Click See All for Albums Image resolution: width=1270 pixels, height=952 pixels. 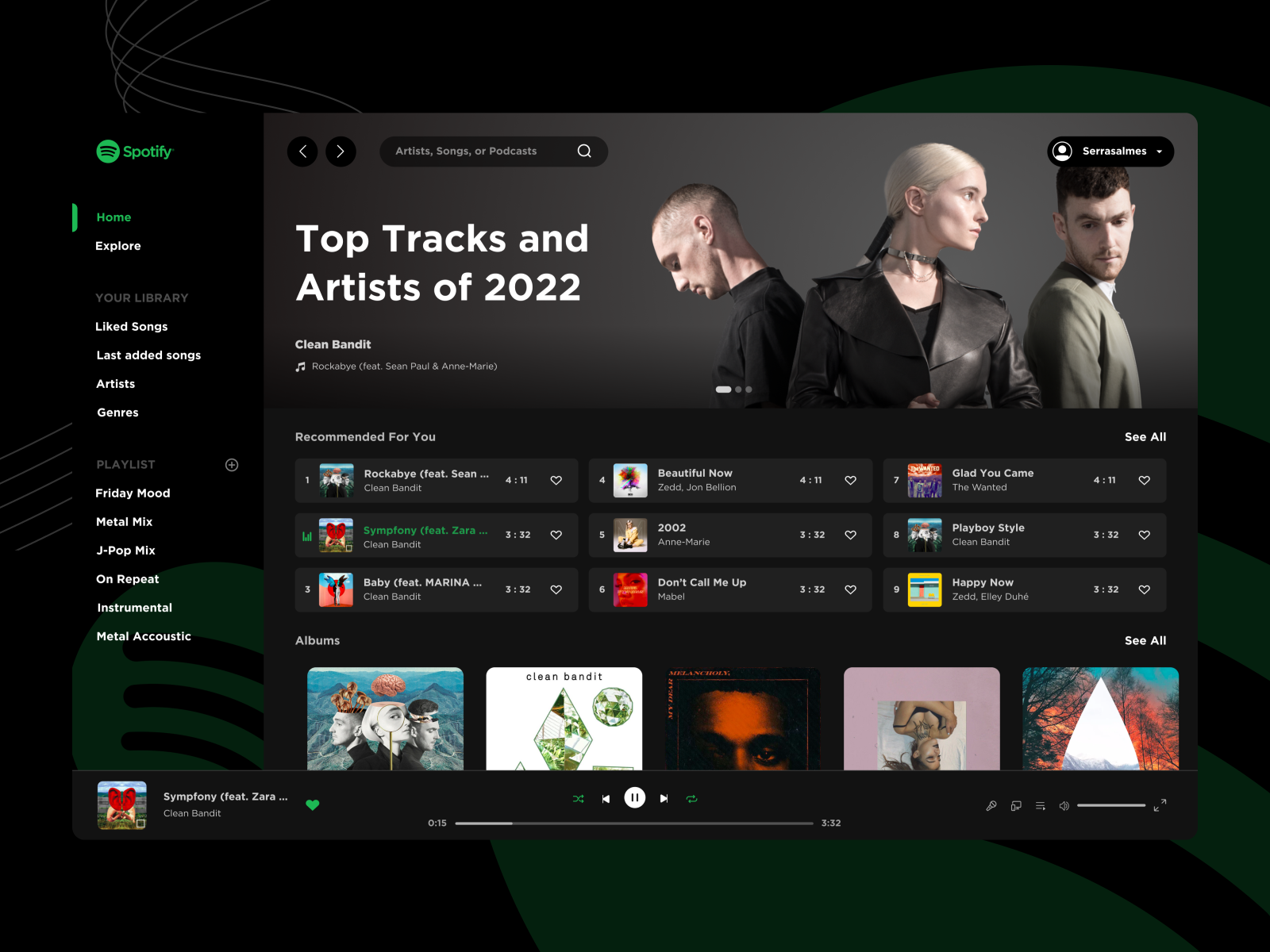point(1145,641)
